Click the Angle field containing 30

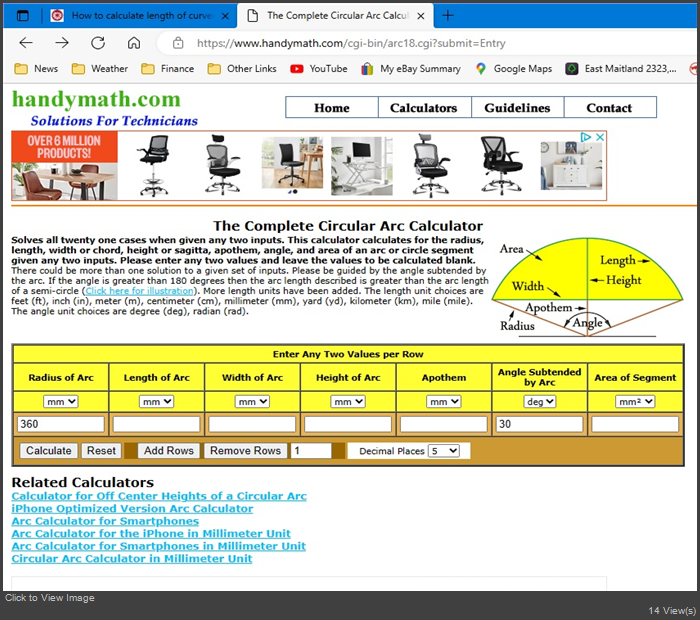pyautogui.click(x=539, y=424)
